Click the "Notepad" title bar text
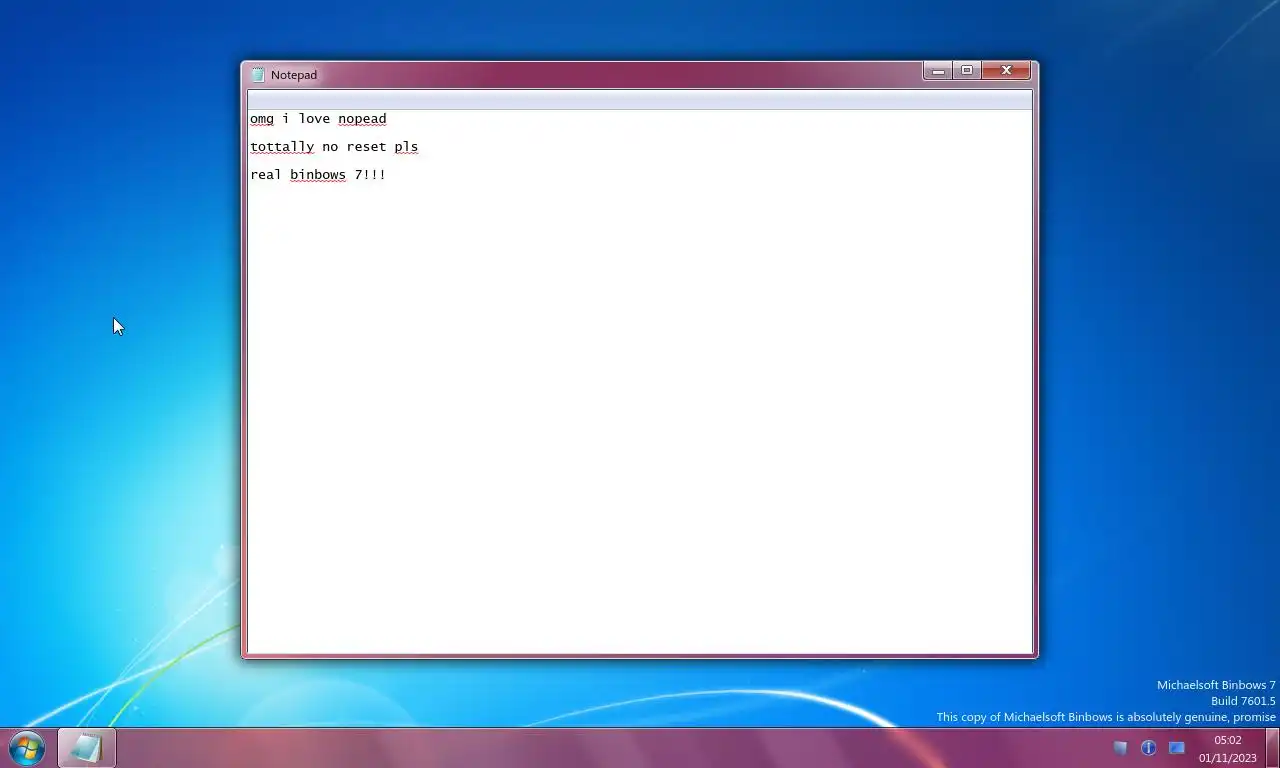 click(x=294, y=75)
